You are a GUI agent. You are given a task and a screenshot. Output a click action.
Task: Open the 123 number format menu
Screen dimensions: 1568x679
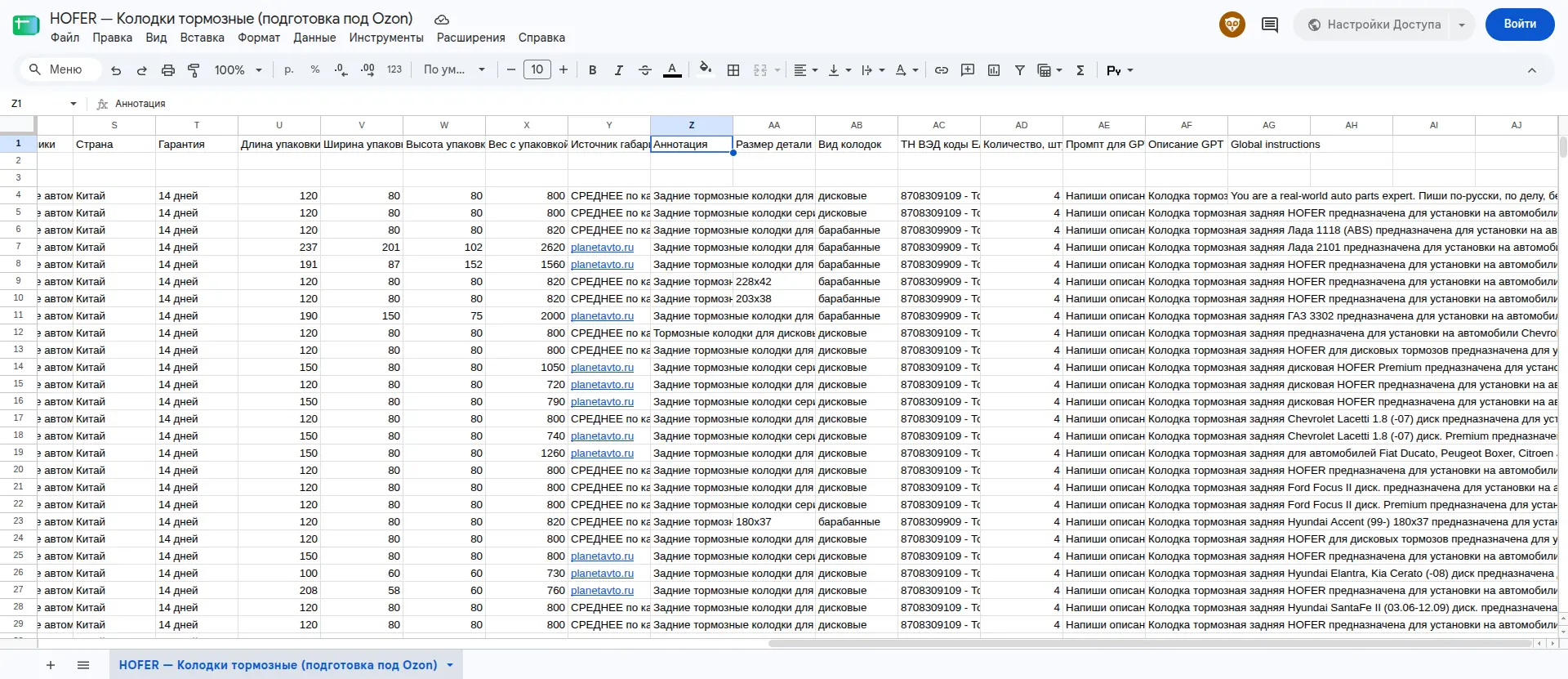394,70
